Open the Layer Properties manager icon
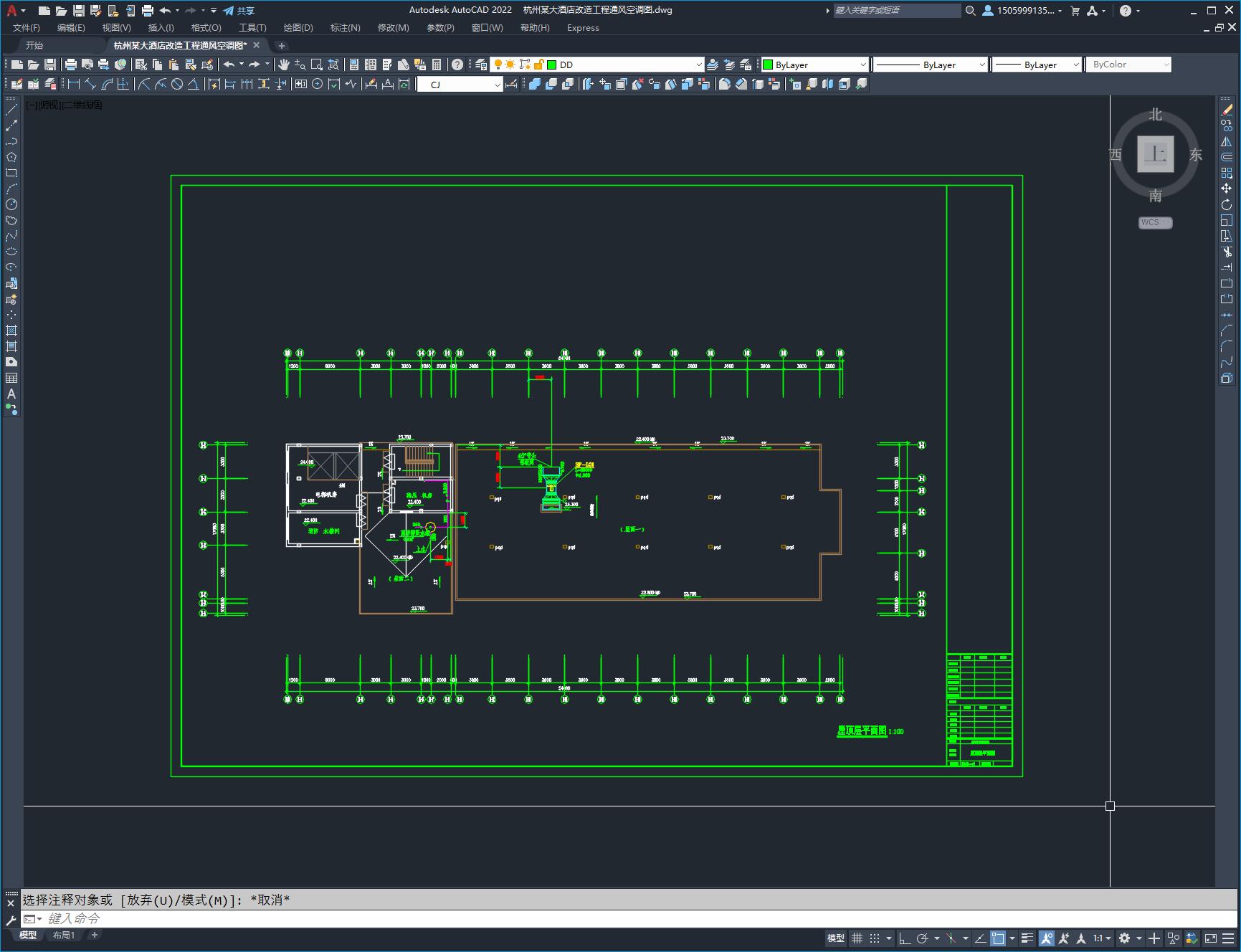This screenshot has width=1241, height=952. pos(481,65)
